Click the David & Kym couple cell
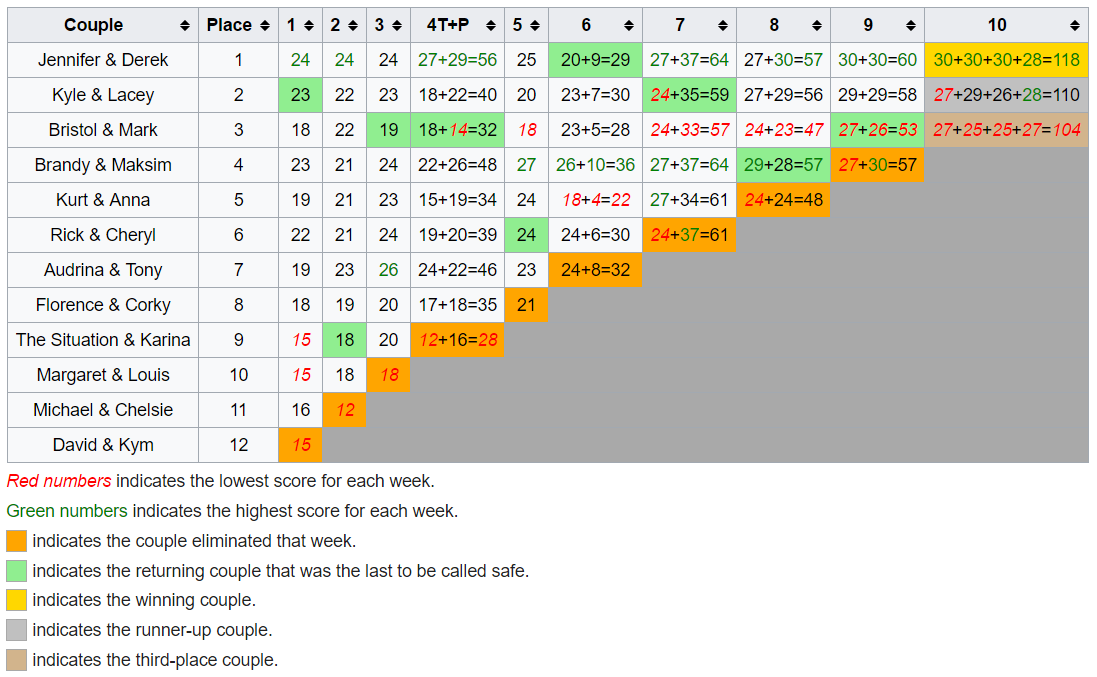The height and width of the screenshot is (677, 1097). [x=103, y=445]
